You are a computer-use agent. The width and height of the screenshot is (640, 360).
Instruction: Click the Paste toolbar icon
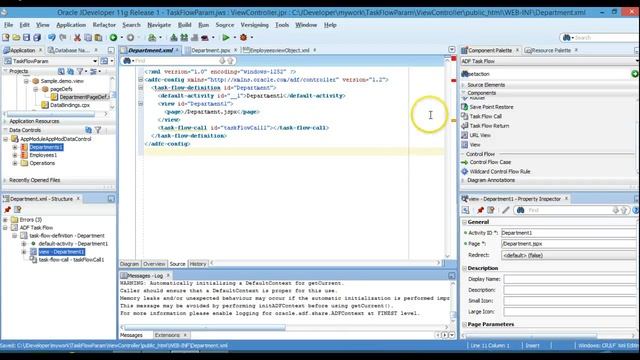98,38
